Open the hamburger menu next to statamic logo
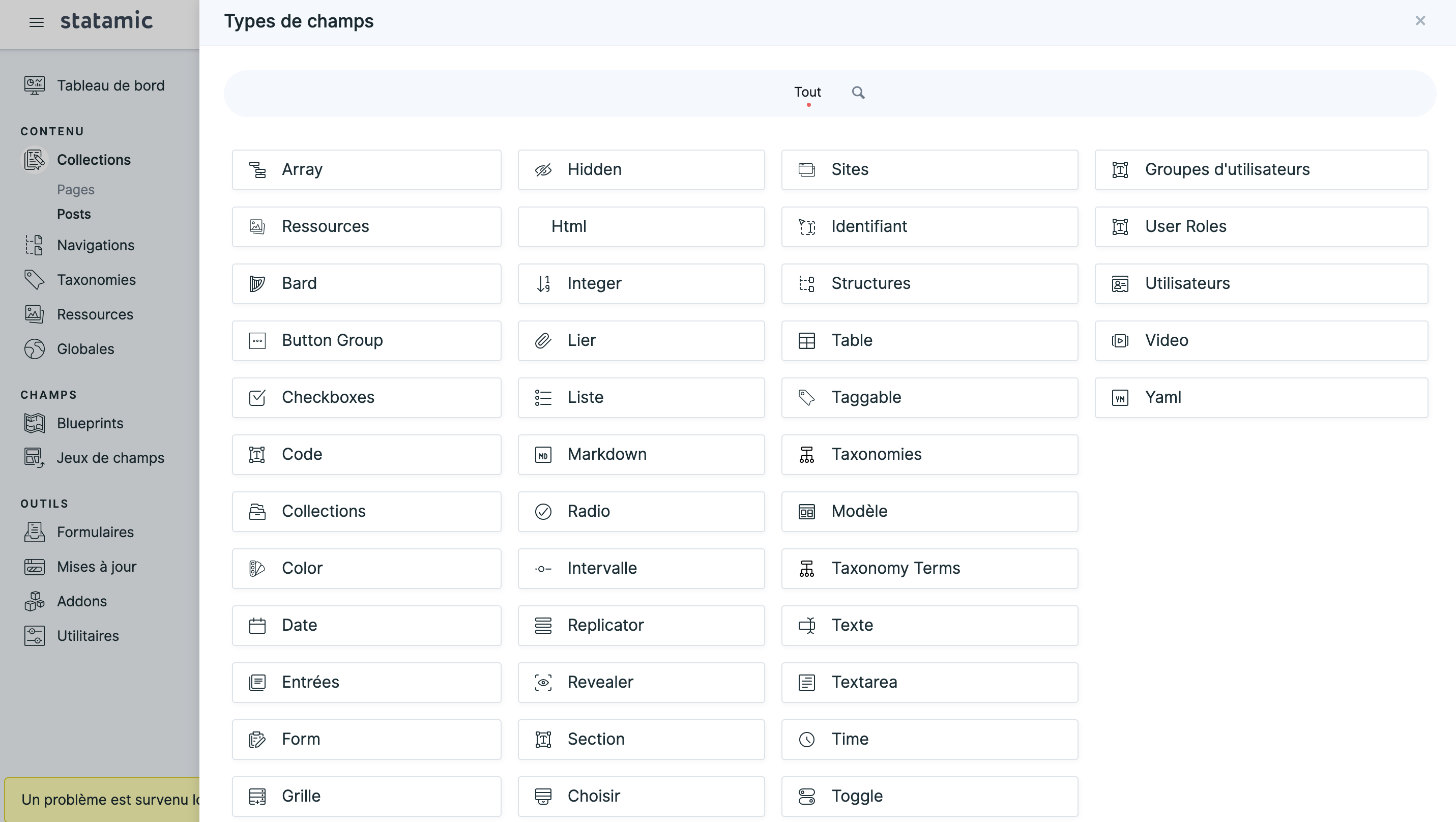This screenshot has height=822, width=1456. click(x=37, y=22)
